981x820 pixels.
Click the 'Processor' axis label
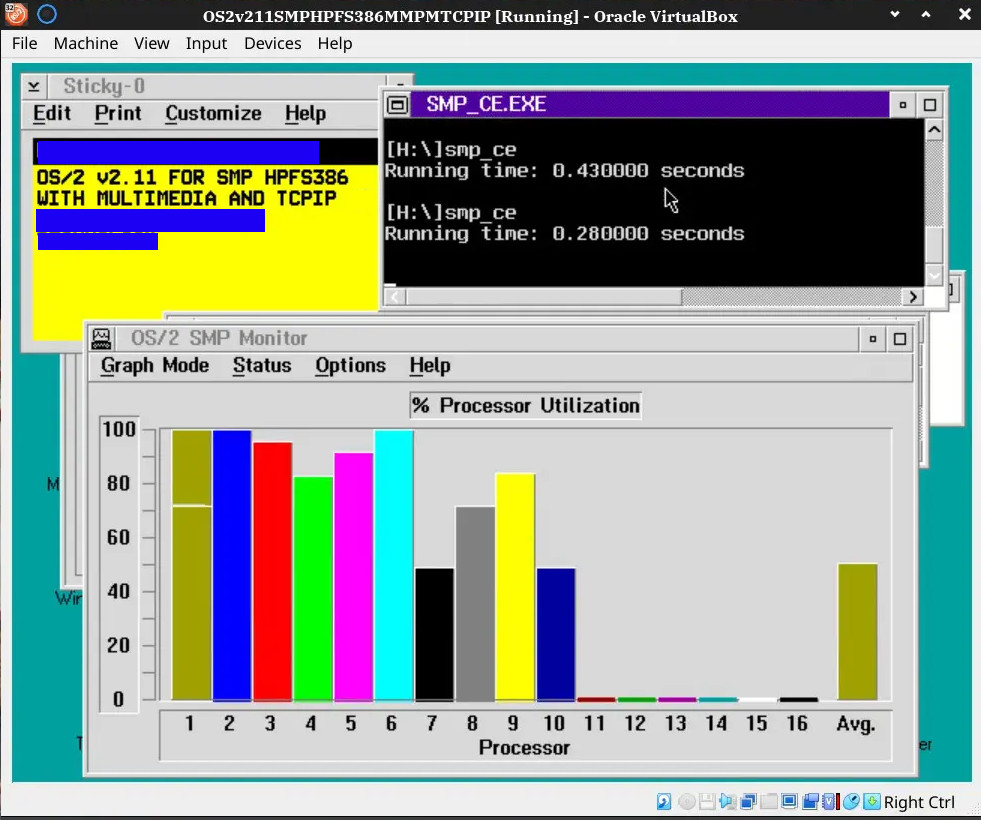tap(524, 747)
